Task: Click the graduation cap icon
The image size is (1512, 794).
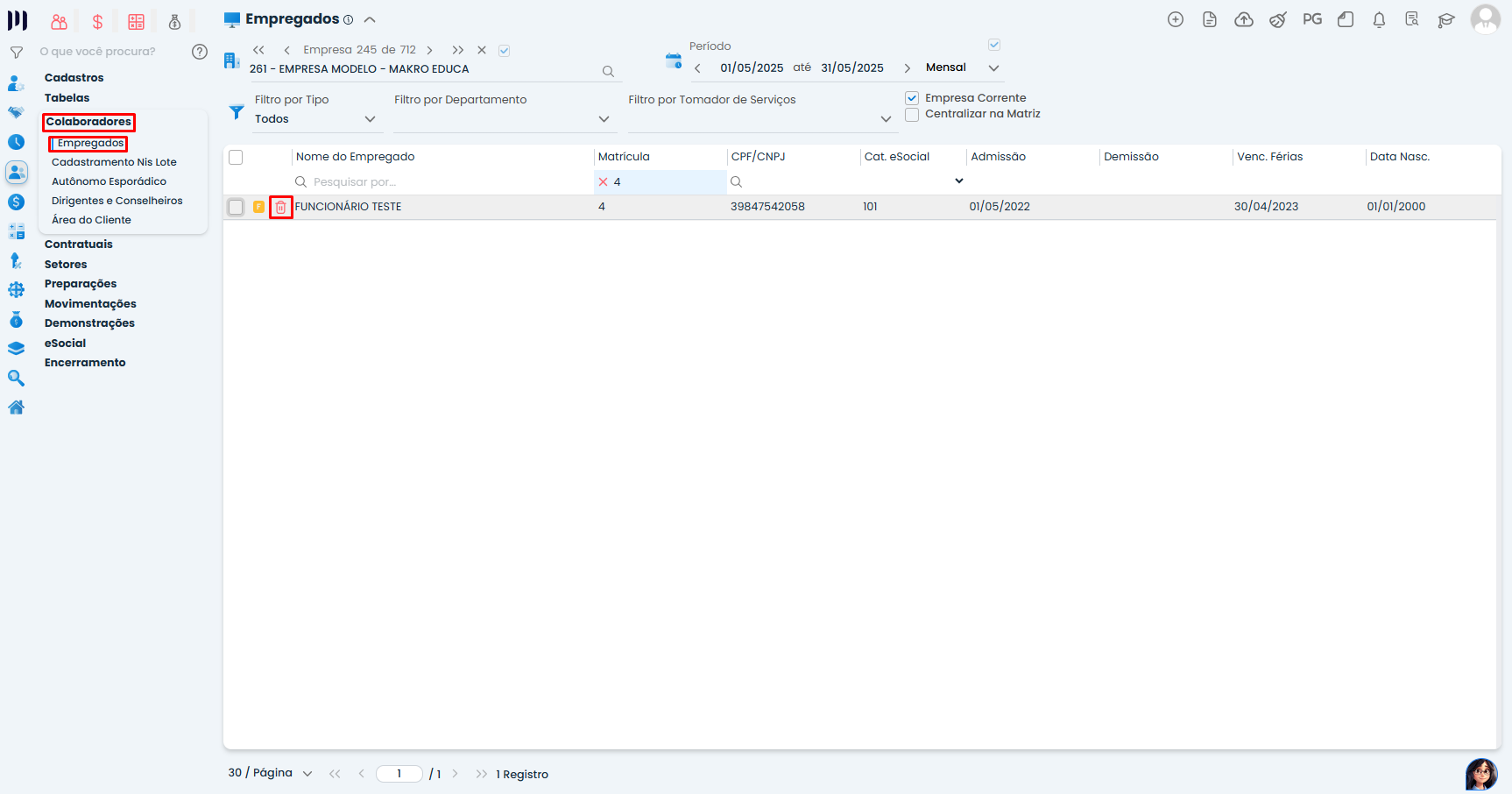Action: pyautogui.click(x=1445, y=20)
